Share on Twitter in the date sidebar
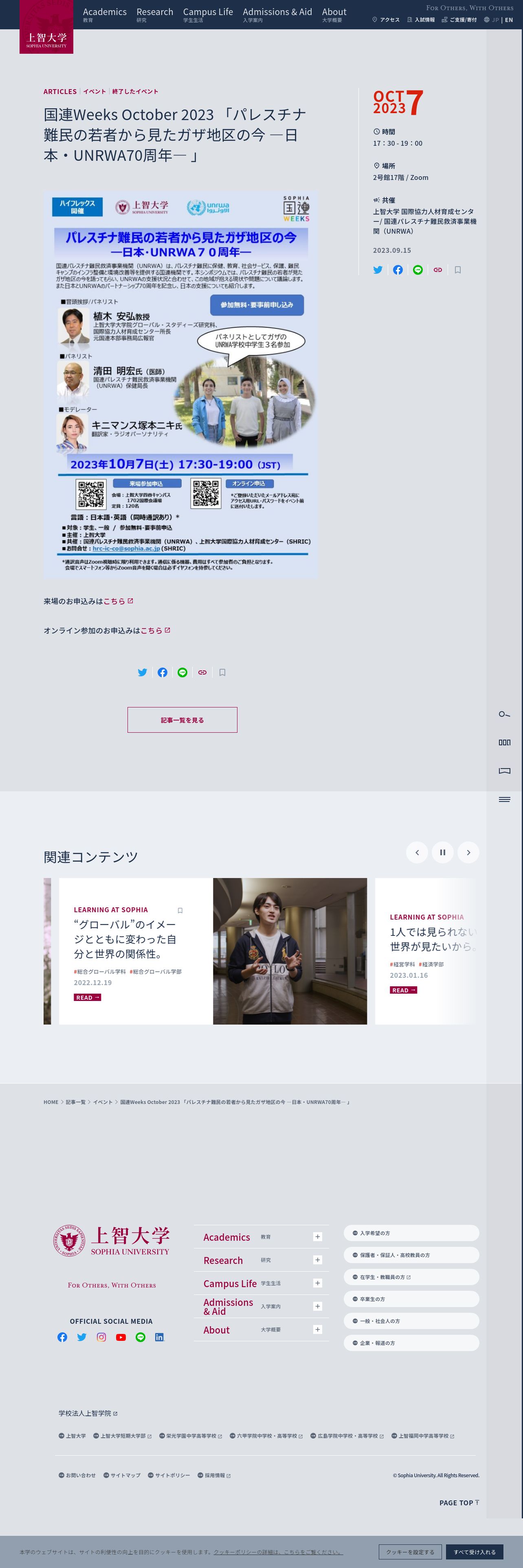 click(378, 269)
